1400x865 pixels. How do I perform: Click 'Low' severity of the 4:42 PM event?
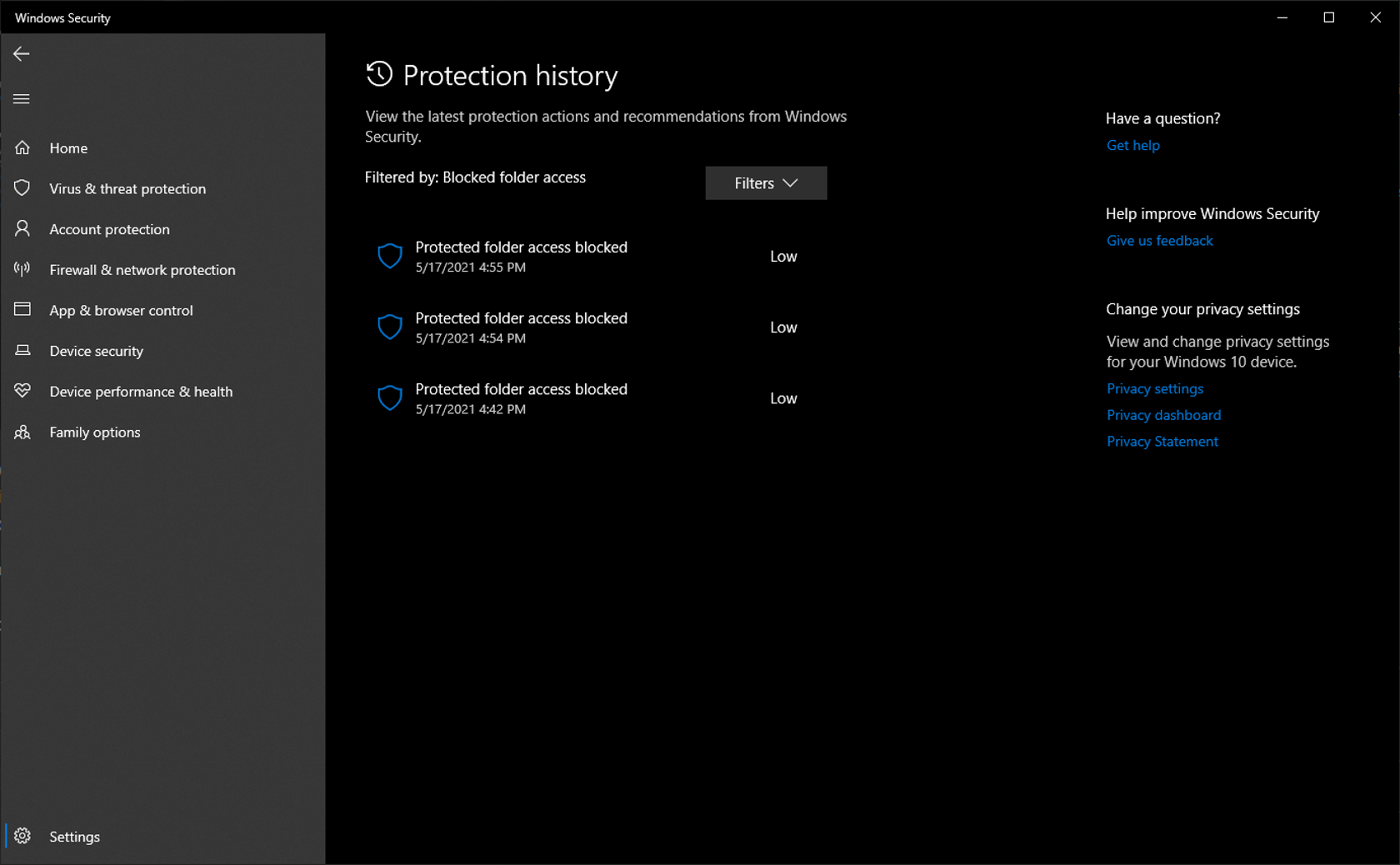(783, 398)
